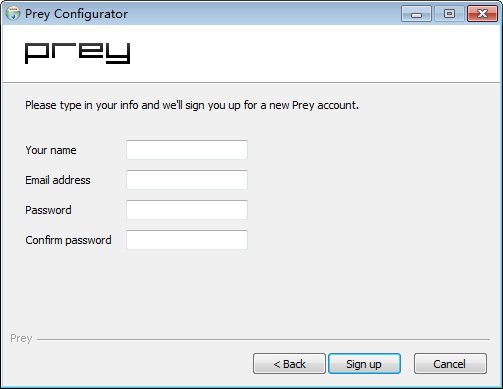Image resolution: width=503 pixels, height=389 pixels.
Task: Activate the Confirm password field
Action: pos(187,240)
